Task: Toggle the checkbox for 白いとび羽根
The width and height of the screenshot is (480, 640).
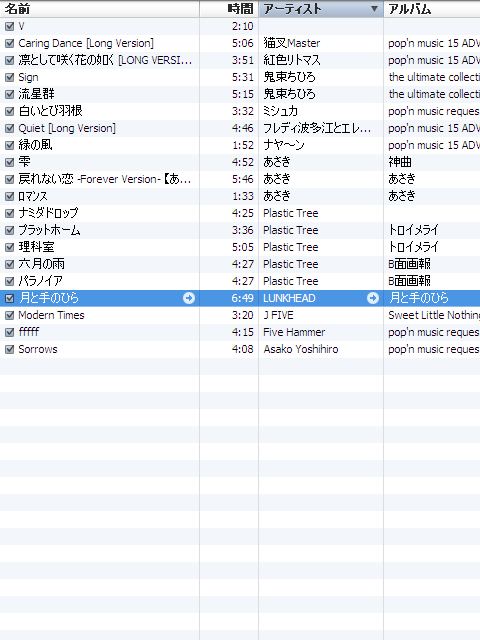Action: [x=9, y=111]
